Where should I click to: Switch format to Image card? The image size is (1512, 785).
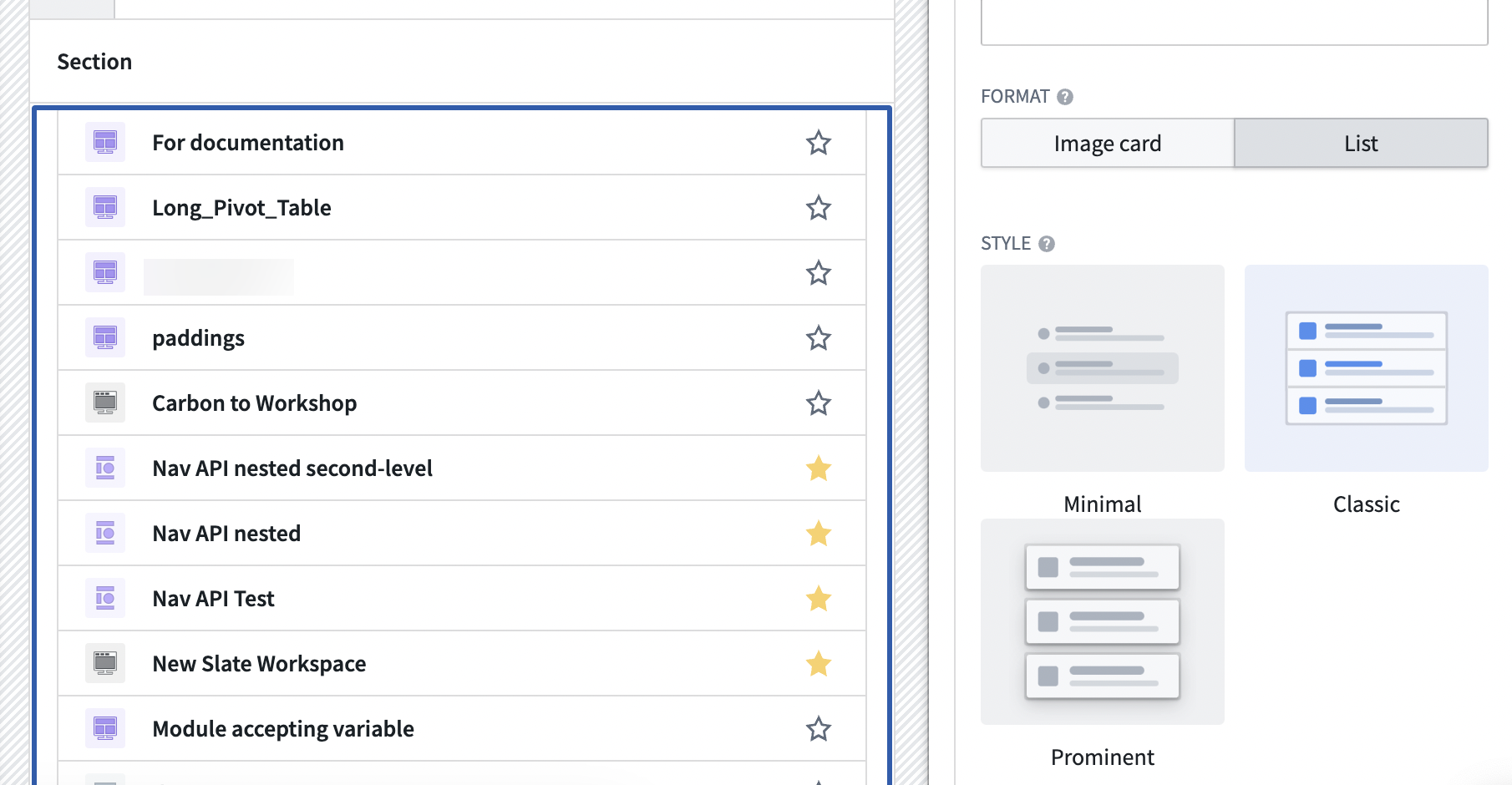pos(1107,144)
